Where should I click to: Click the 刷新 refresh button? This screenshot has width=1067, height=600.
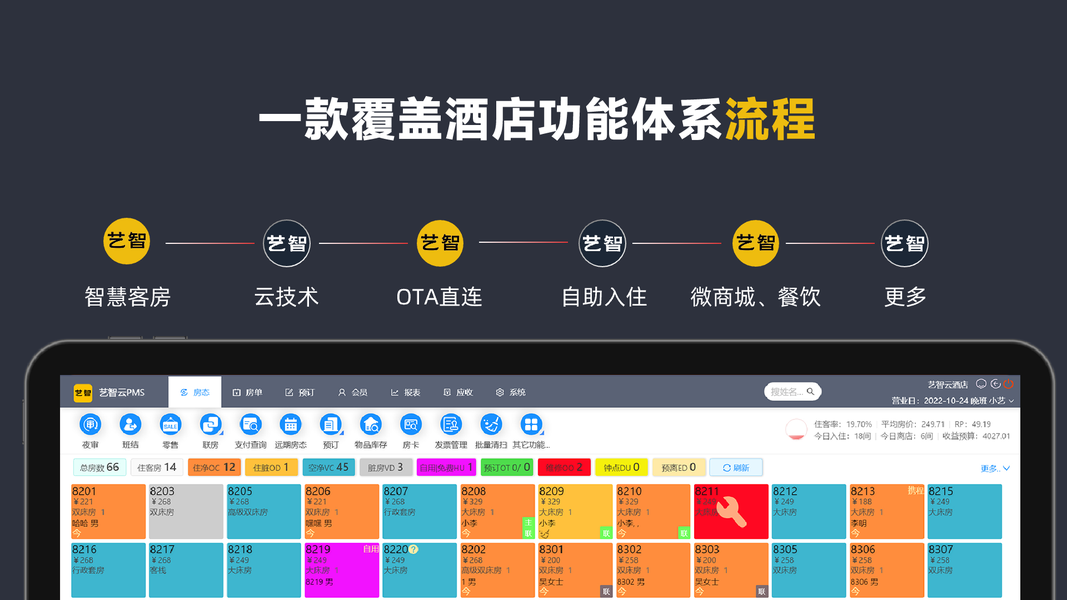click(x=736, y=467)
